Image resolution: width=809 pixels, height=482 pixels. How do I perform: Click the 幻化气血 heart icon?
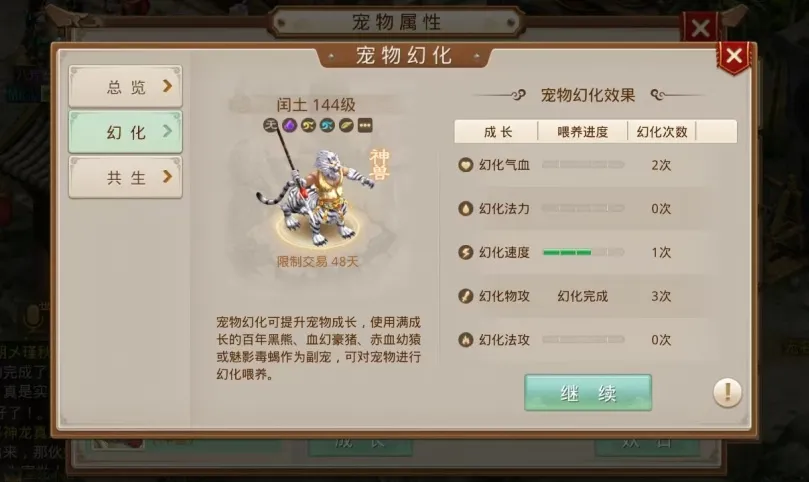[x=465, y=165]
